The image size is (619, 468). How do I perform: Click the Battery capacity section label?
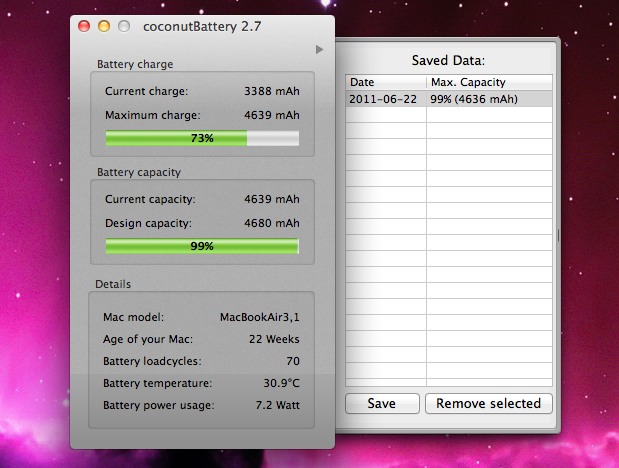pos(139,172)
